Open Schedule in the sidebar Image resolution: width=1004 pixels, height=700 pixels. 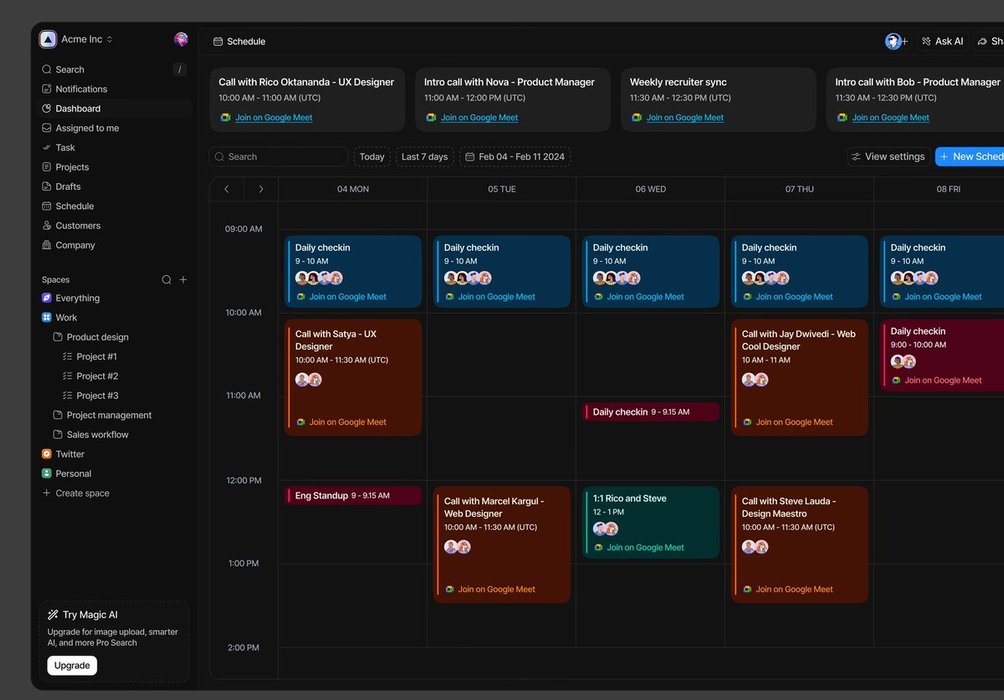click(114, 206)
